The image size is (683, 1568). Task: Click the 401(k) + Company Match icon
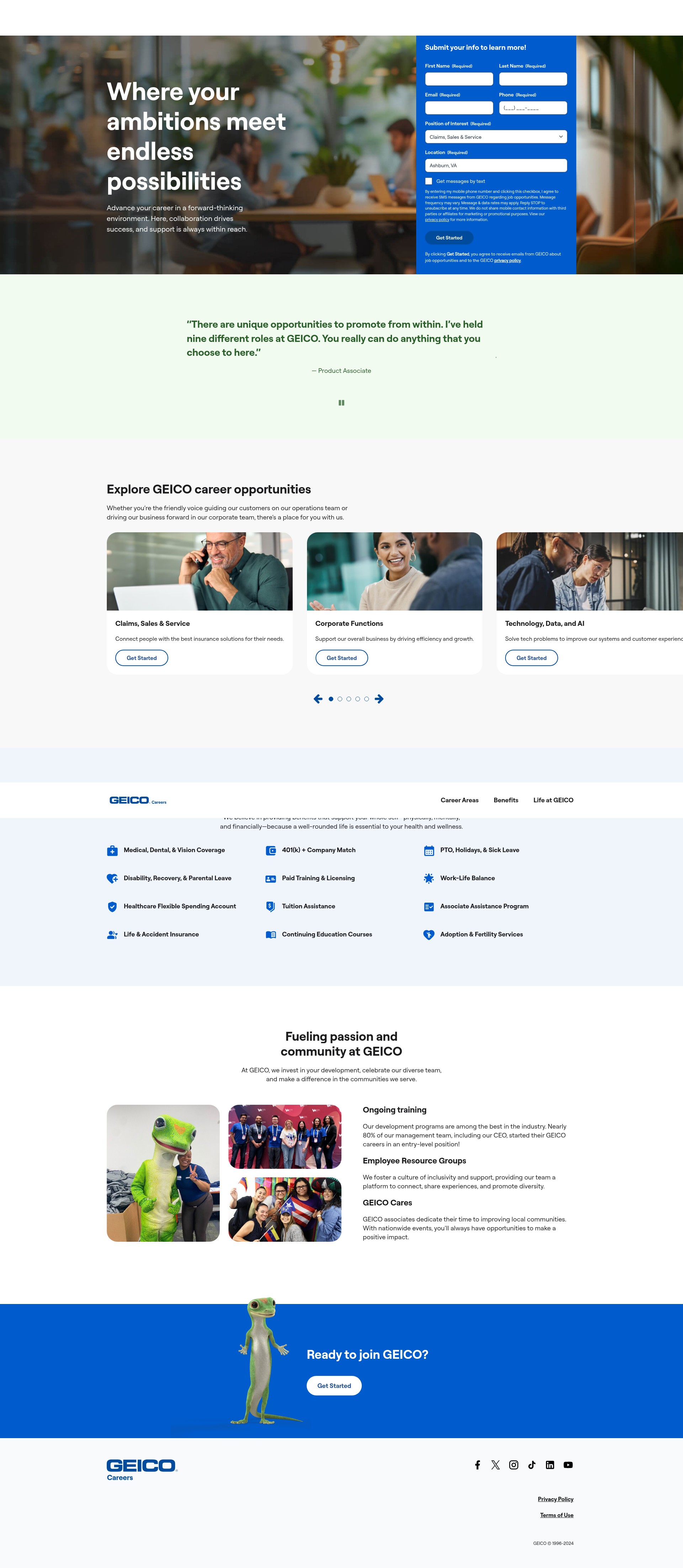[x=271, y=850]
